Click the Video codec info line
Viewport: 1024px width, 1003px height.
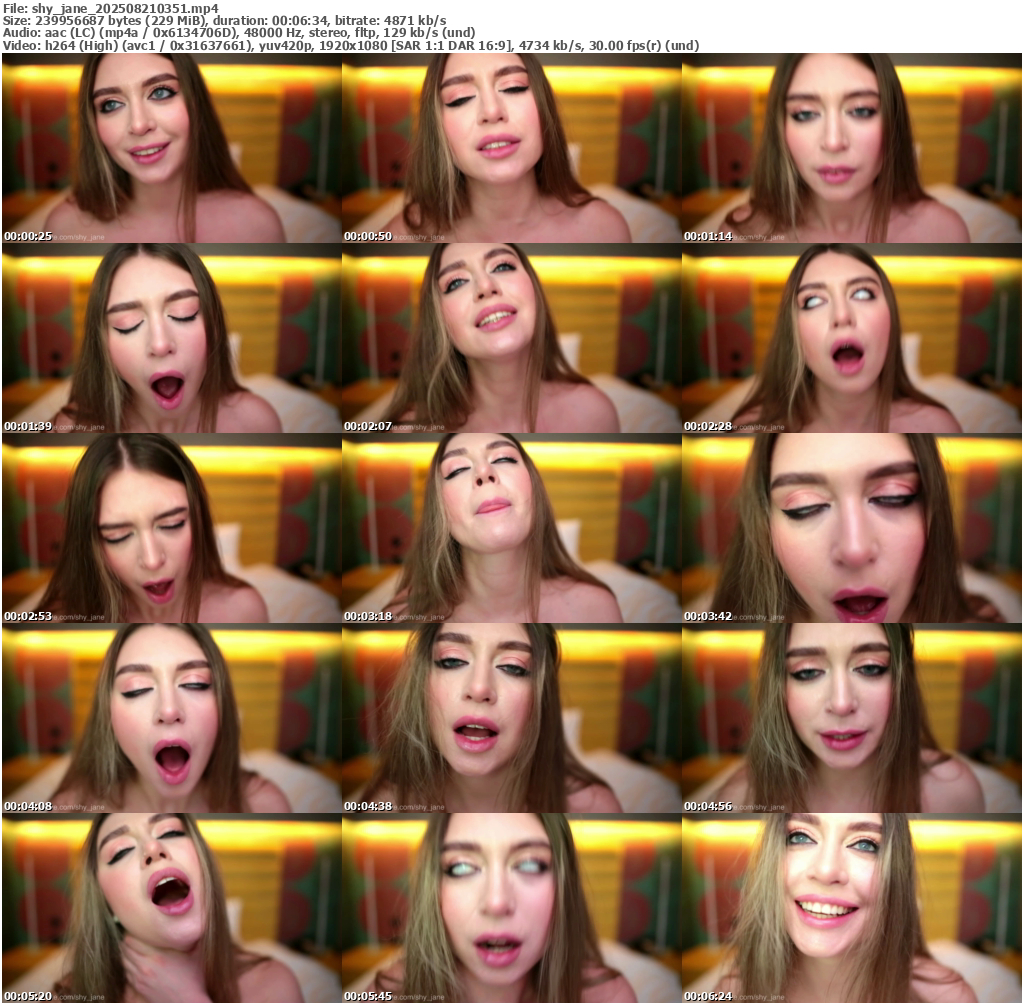pos(351,46)
